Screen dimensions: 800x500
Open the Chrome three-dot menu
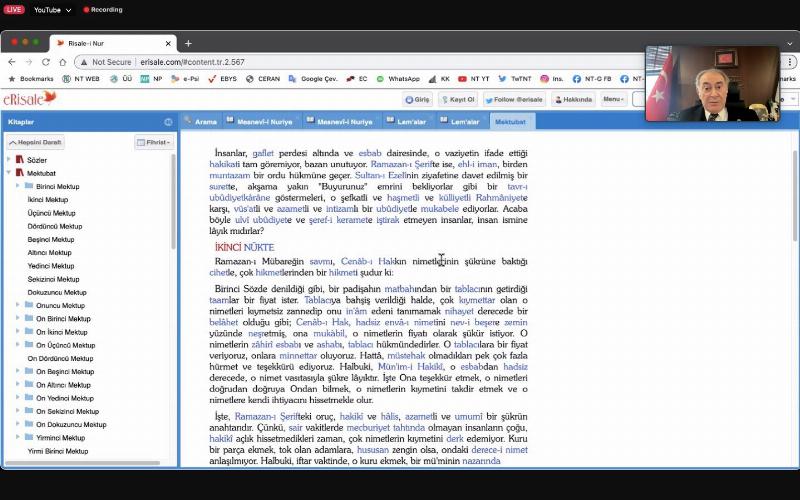(790, 62)
